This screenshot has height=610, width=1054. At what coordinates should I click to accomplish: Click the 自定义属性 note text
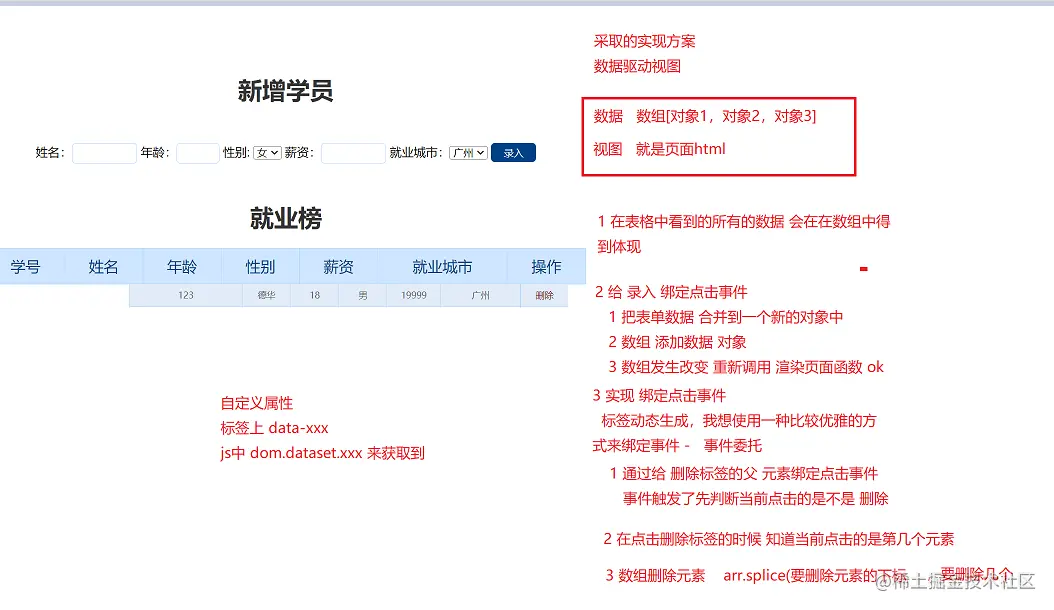click(257, 404)
